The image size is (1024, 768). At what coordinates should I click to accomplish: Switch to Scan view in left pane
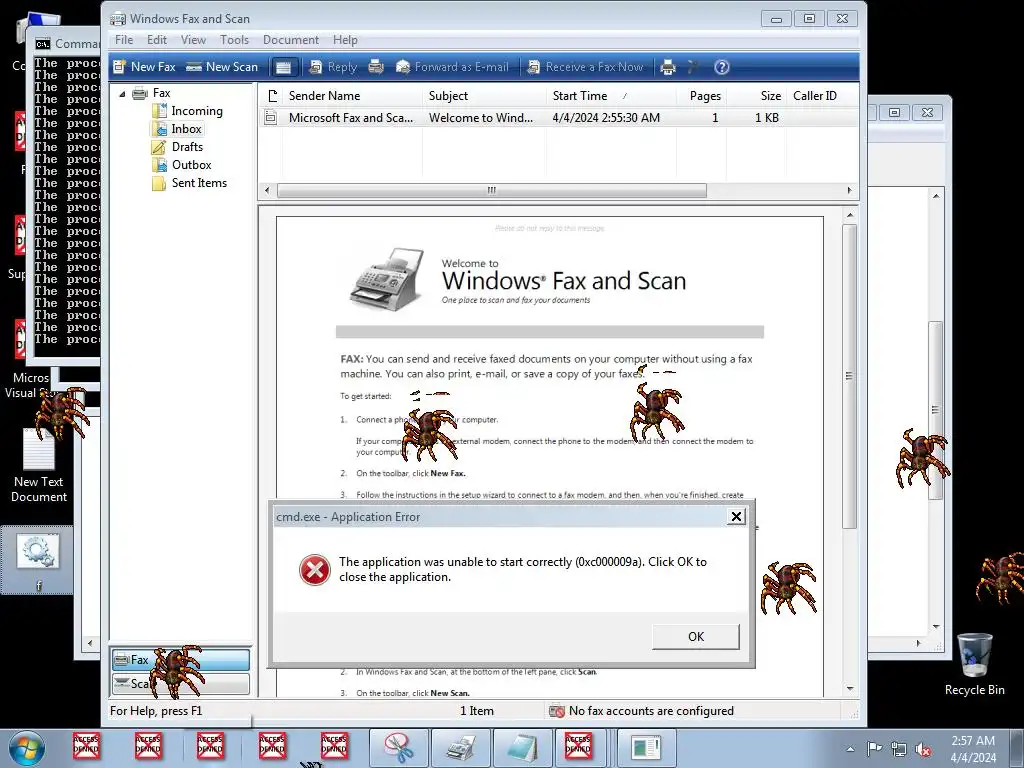(x=181, y=684)
